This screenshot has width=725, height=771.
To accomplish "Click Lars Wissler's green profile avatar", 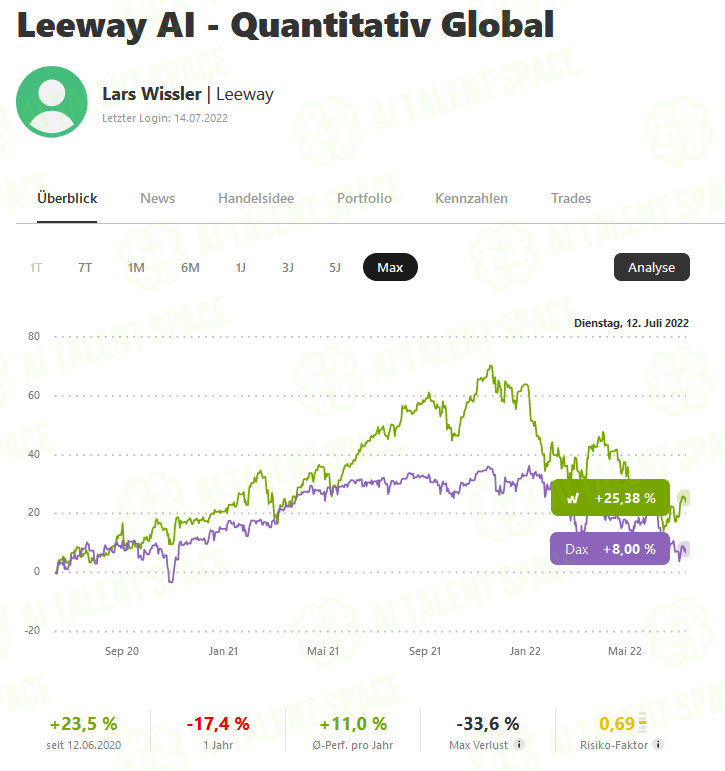I will (x=52, y=102).
